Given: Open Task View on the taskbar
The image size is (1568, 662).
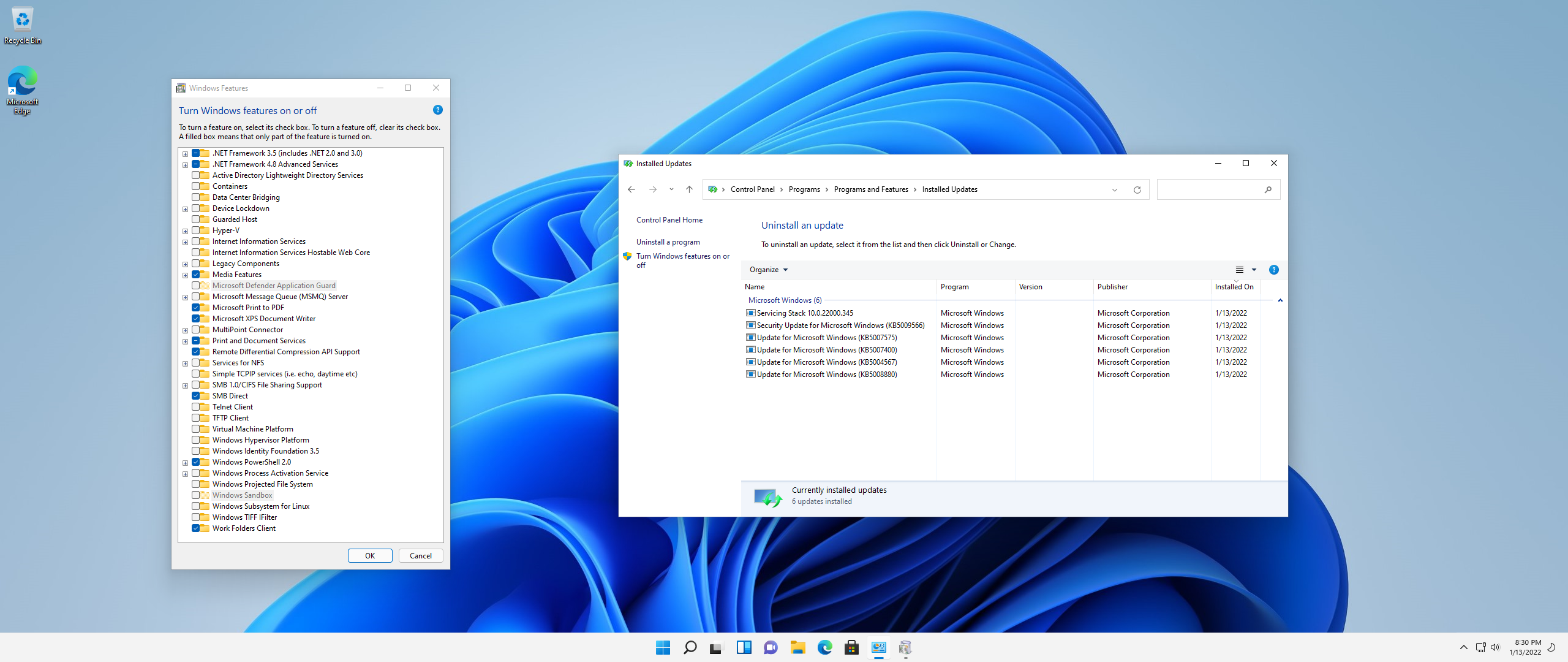Looking at the screenshot, I should (x=717, y=647).
